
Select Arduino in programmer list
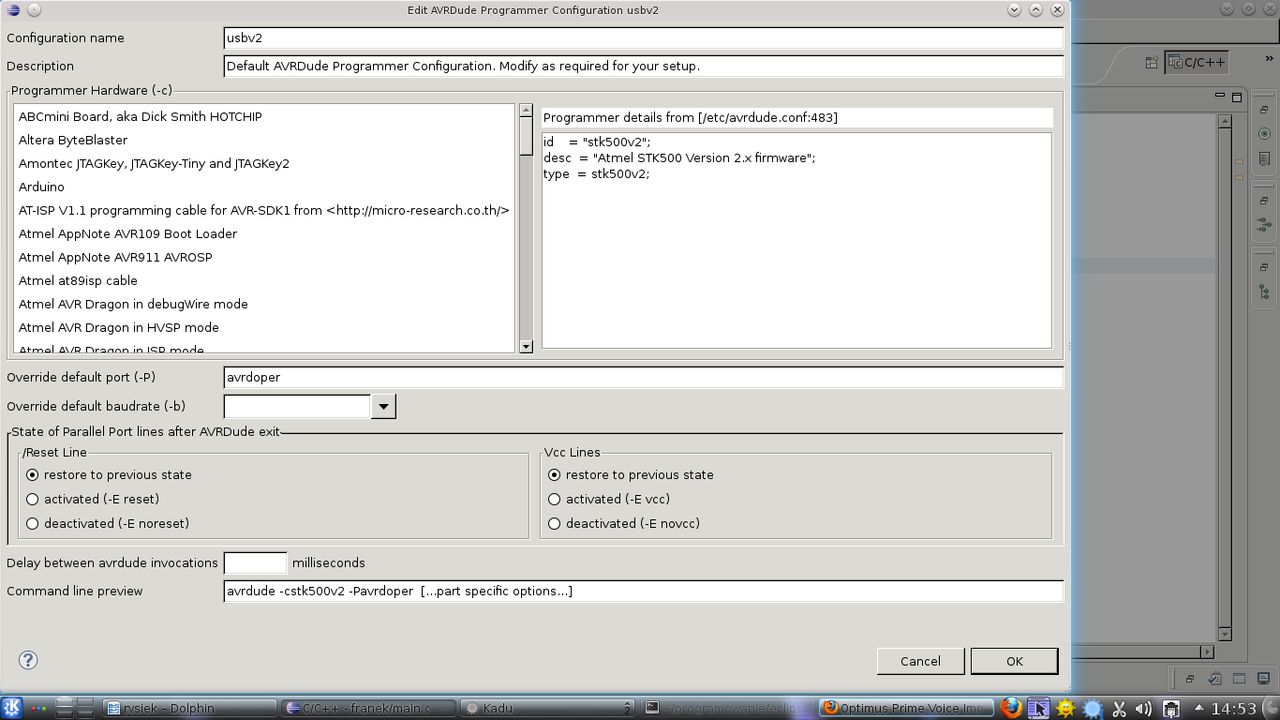coord(265,187)
